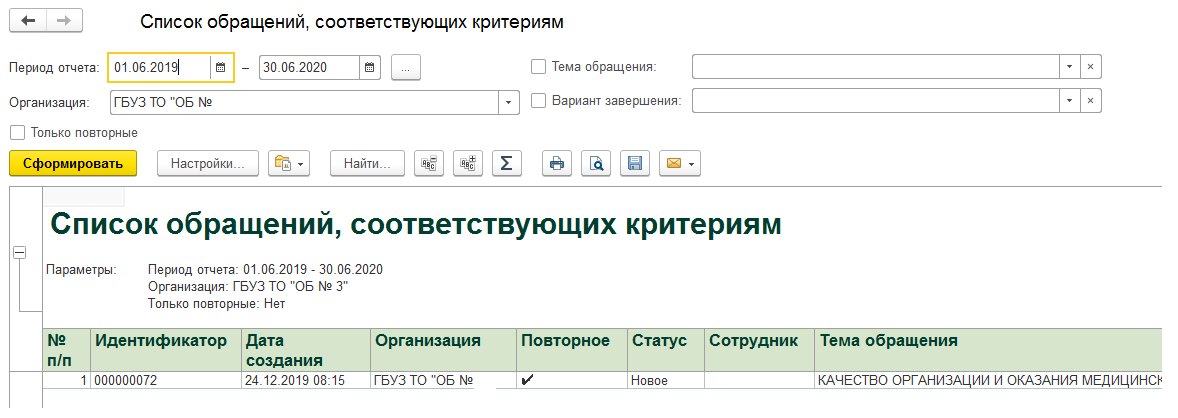1178x418 pixels.
Task: Expand all groups in the report
Action: coord(468,163)
